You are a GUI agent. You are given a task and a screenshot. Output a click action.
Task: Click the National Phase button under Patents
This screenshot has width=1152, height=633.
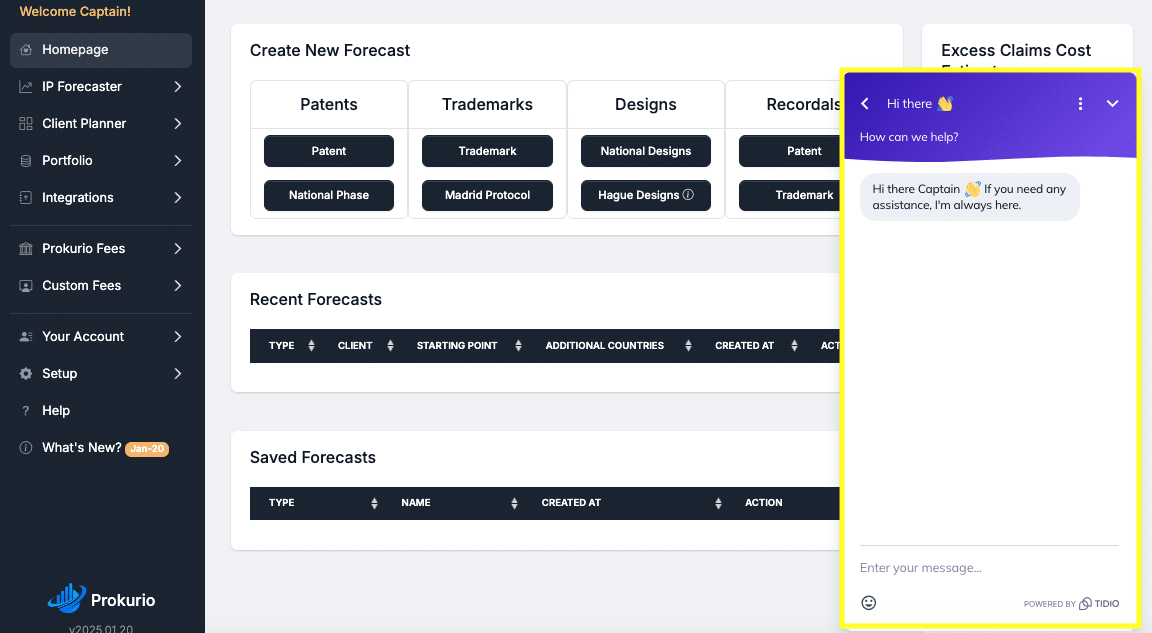pos(328,195)
